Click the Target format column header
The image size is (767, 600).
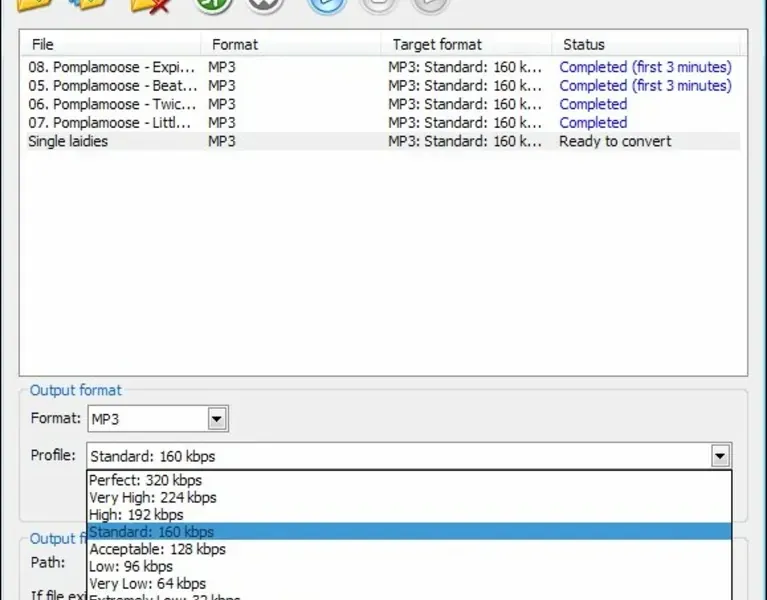point(466,44)
